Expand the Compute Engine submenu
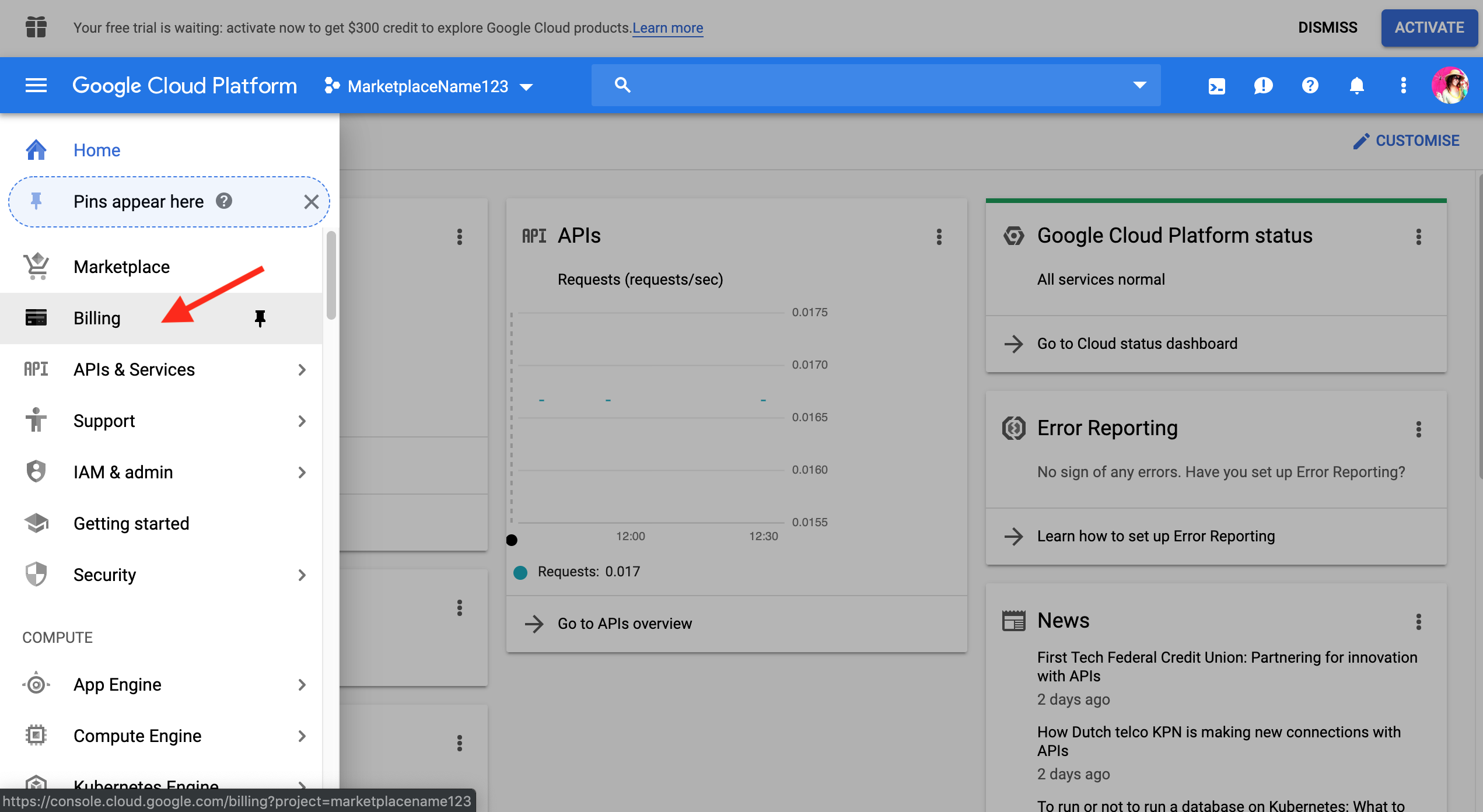Image resolution: width=1483 pixels, height=812 pixels. (302, 736)
